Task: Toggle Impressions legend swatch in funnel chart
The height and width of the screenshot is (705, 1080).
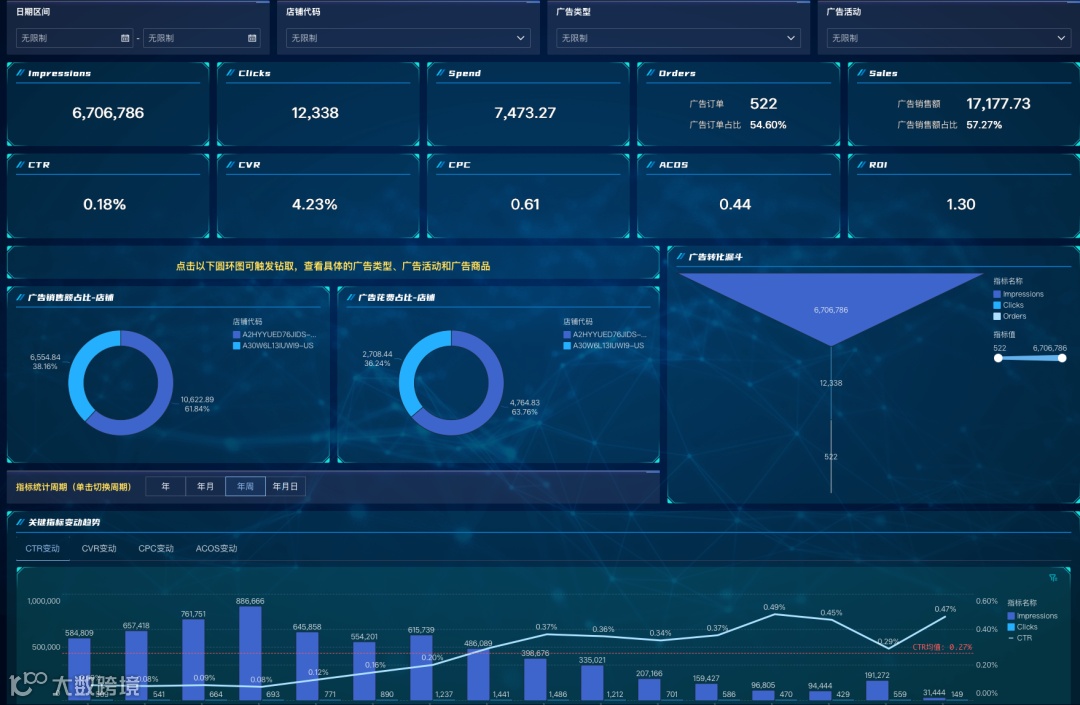Action: click(997, 294)
